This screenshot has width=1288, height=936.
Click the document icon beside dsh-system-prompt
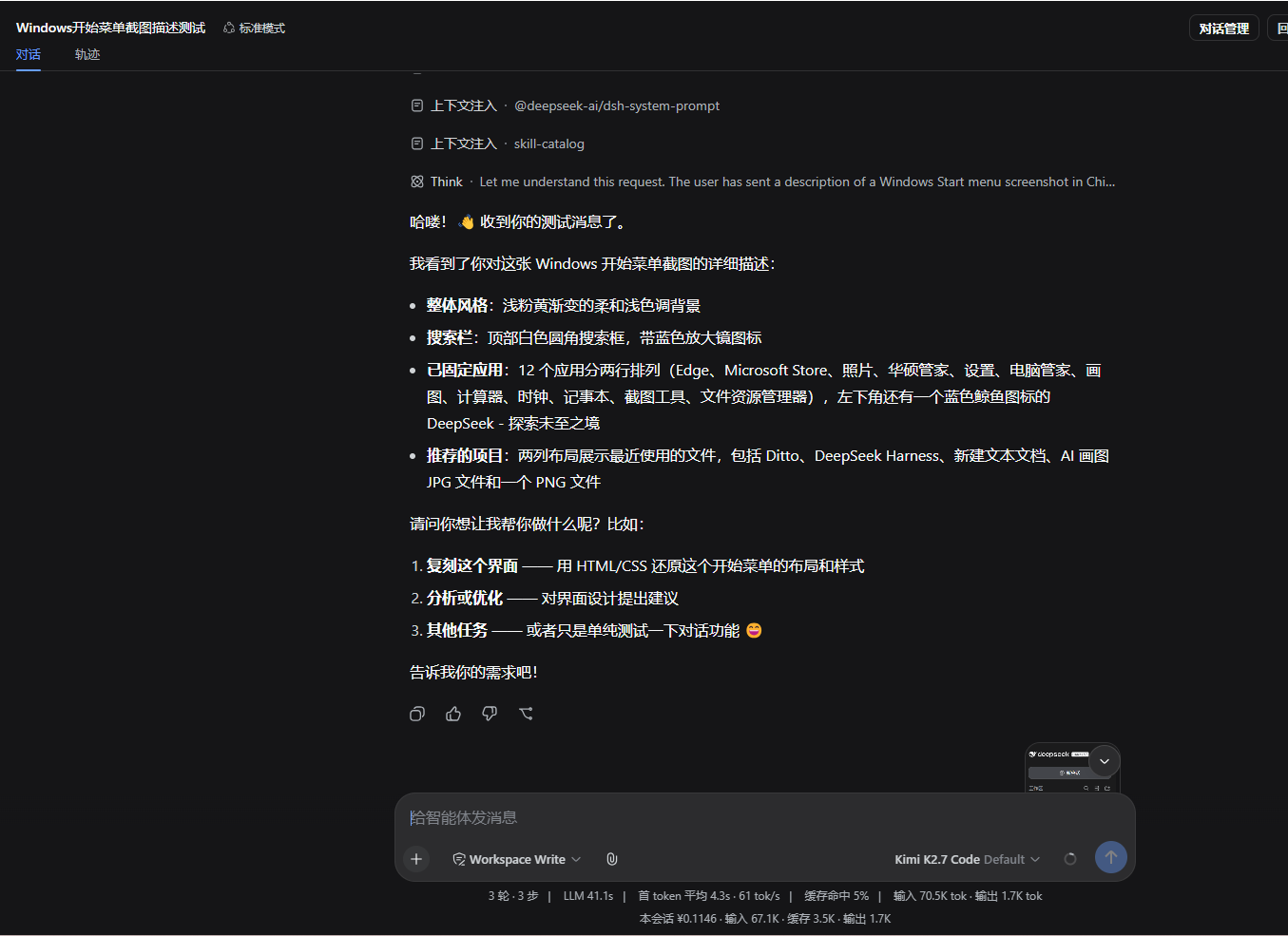click(x=417, y=105)
